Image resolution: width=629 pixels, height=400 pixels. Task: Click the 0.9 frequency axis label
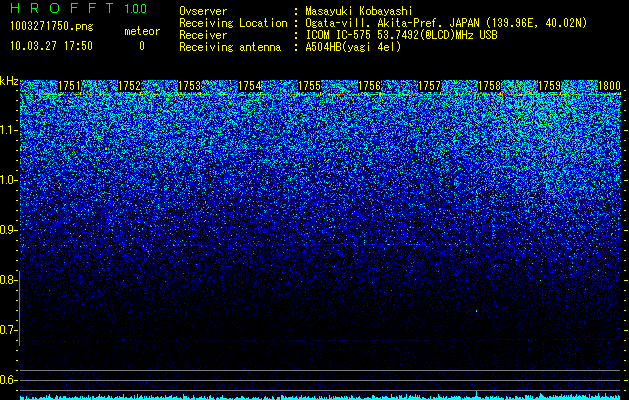pos(8,230)
